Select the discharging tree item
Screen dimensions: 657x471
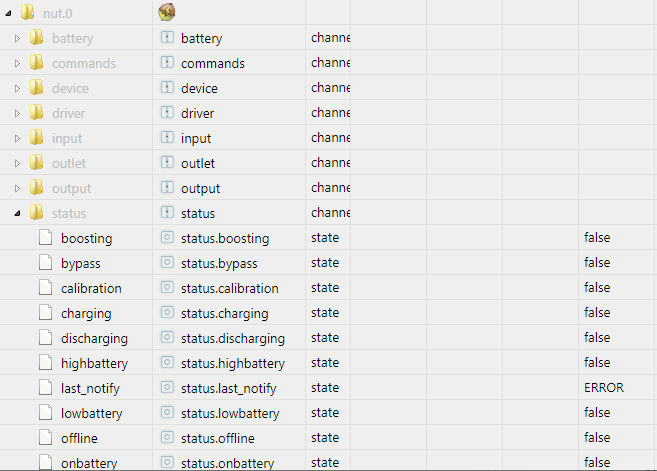(x=94, y=338)
